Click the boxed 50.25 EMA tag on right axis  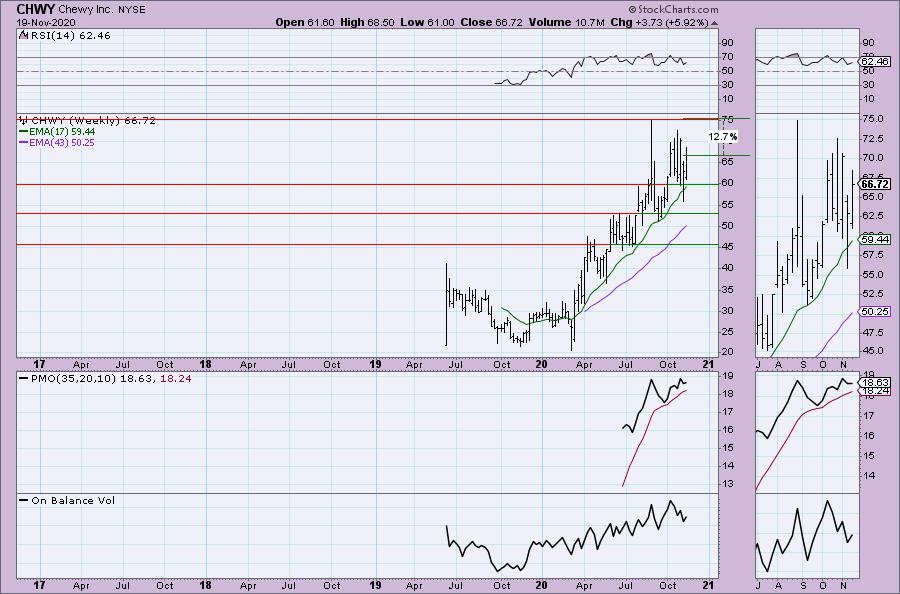(x=875, y=312)
